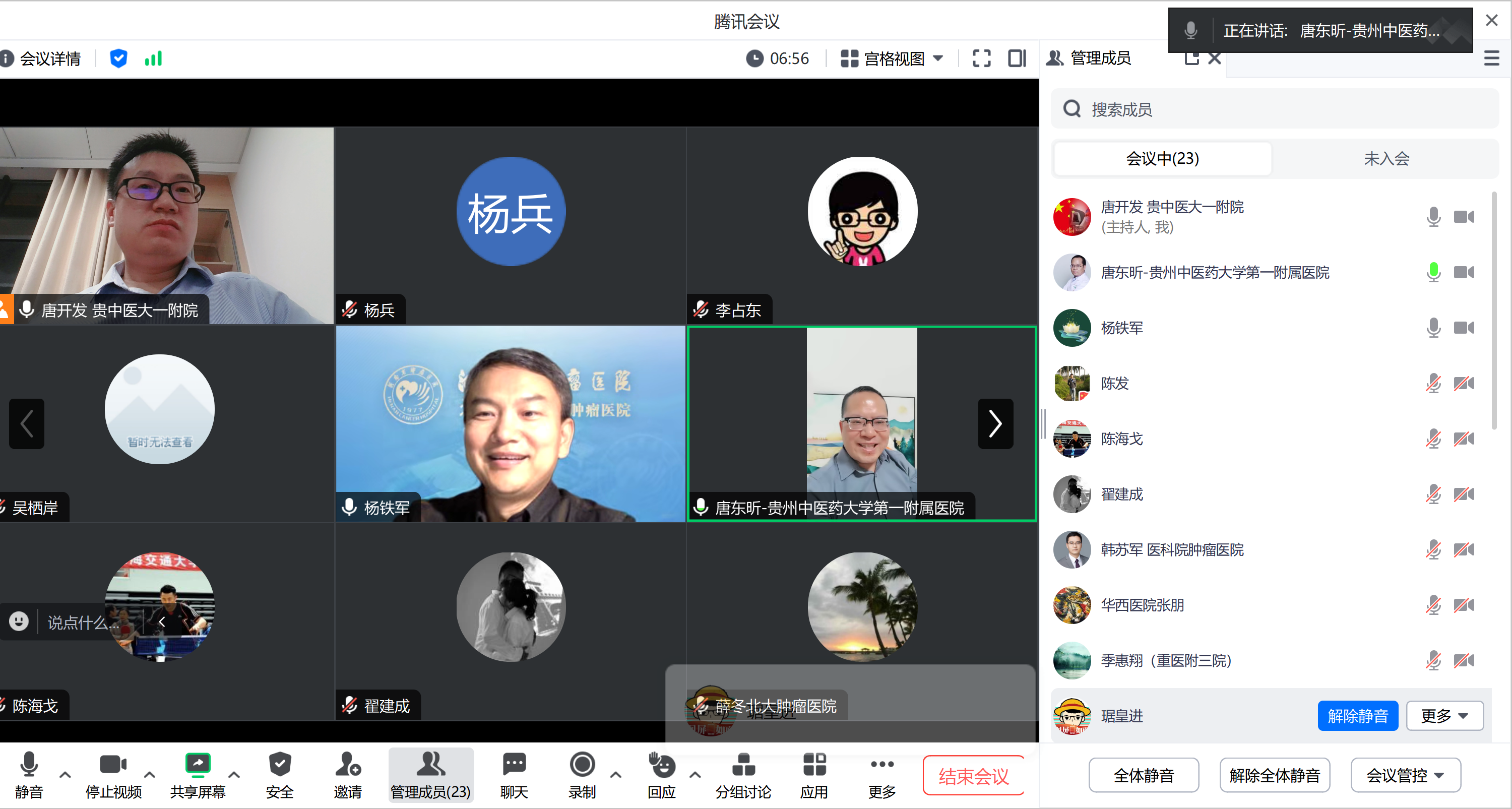Mute 杨铁军 microphone in member list
The image size is (1512, 809).
[x=1433, y=328]
